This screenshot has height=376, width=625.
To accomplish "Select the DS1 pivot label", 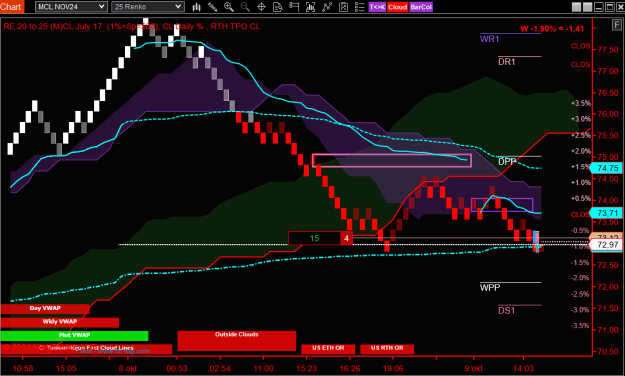I will click(507, 310).
